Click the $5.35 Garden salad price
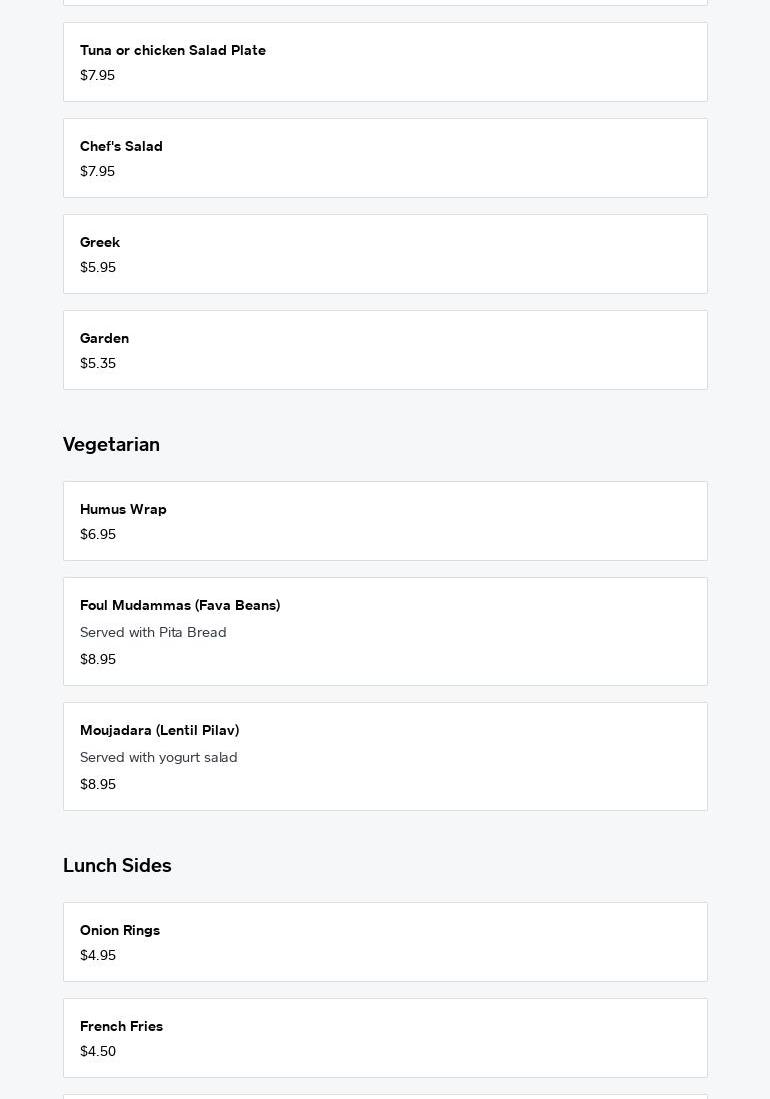The image size is (770, 1099). tap(98, 364)
